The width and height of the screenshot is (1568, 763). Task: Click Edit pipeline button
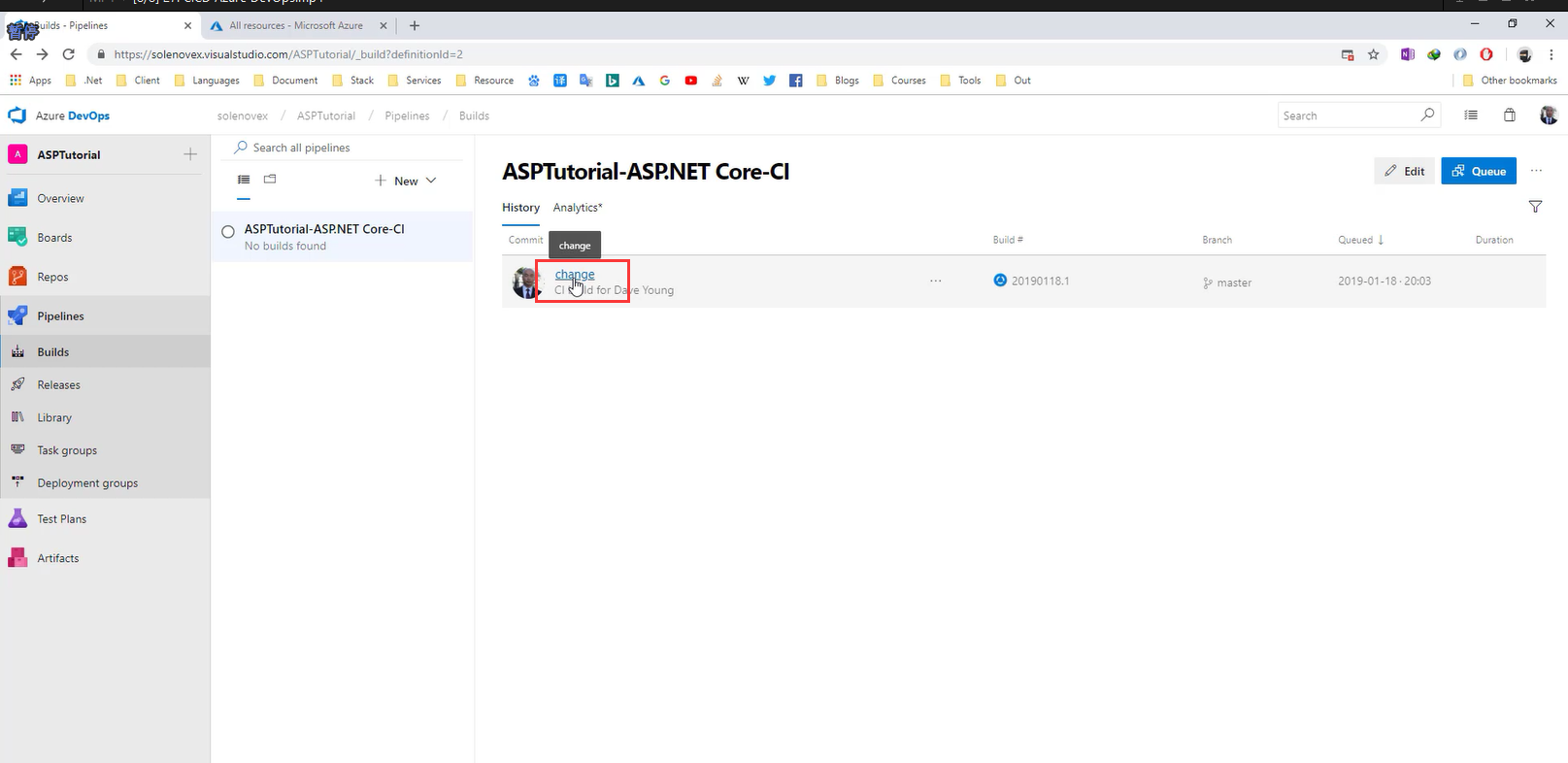click(1404, 171)
